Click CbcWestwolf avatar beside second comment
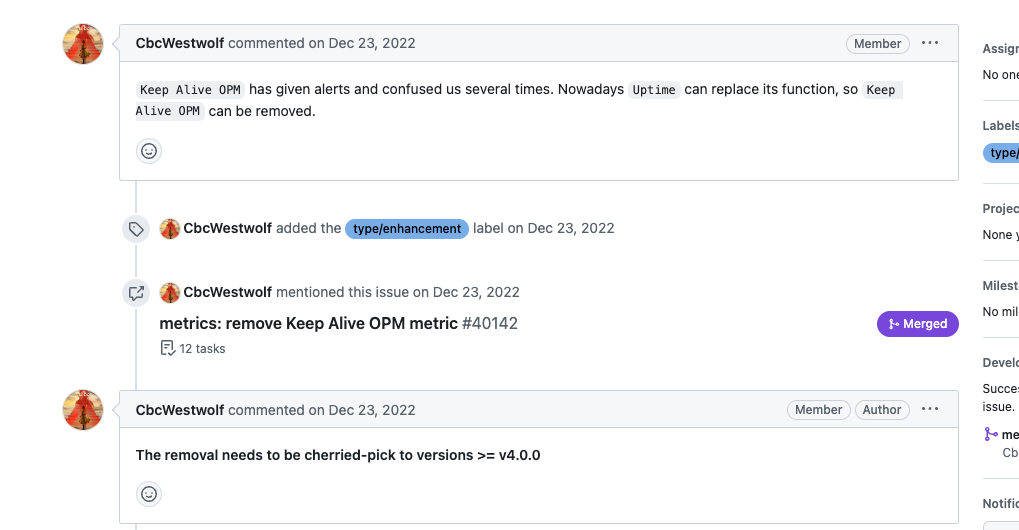 (84, 410)
